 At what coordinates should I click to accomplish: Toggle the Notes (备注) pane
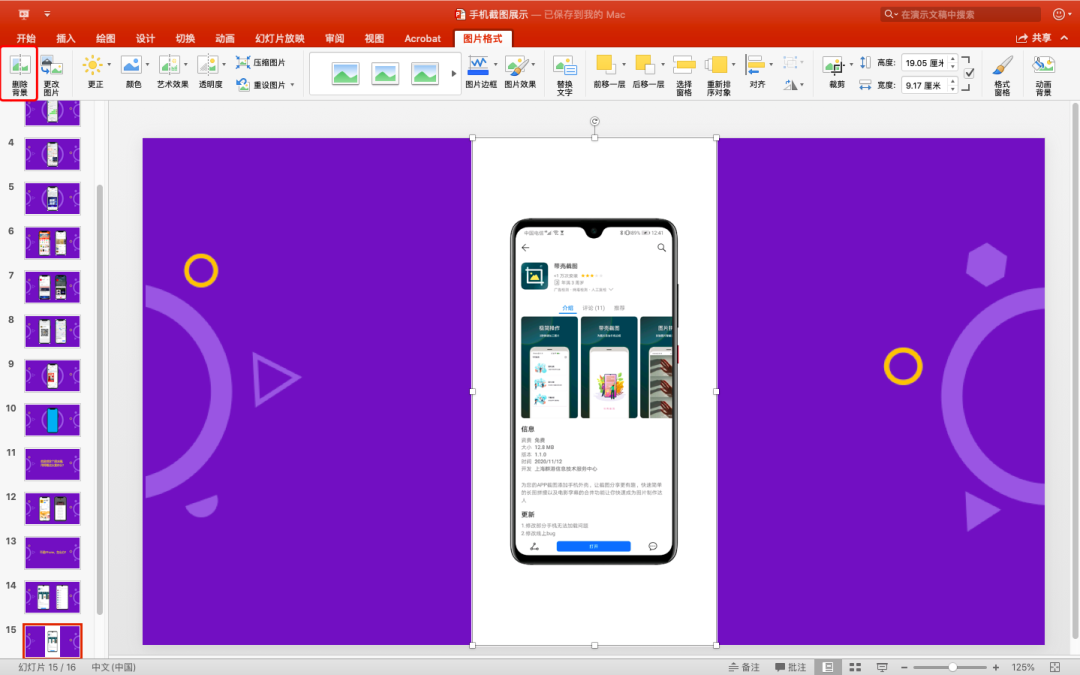[x=743, y=667]
